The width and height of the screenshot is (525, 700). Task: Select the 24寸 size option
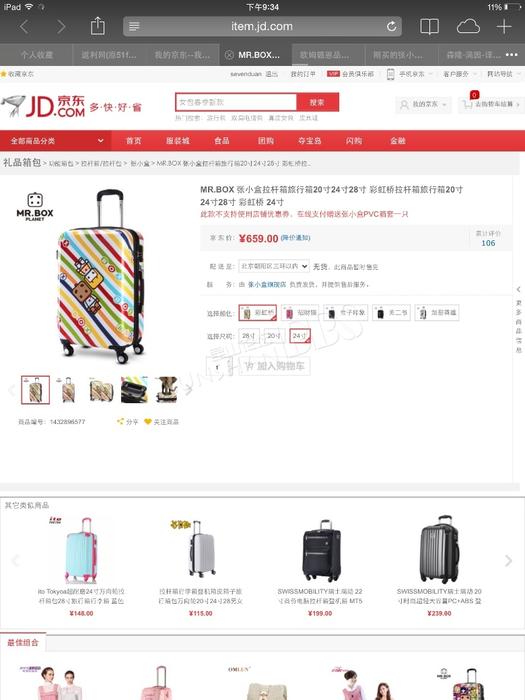(x=300, y=336)
